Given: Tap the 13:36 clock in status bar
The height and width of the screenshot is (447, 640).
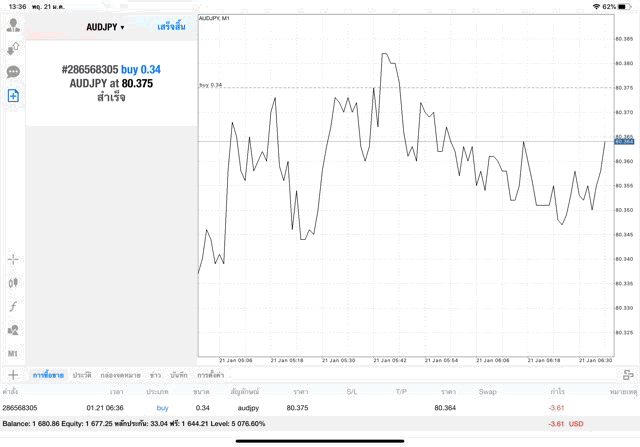Looking at the screenshot, I should pyautogui.click(x=17, y=7).
